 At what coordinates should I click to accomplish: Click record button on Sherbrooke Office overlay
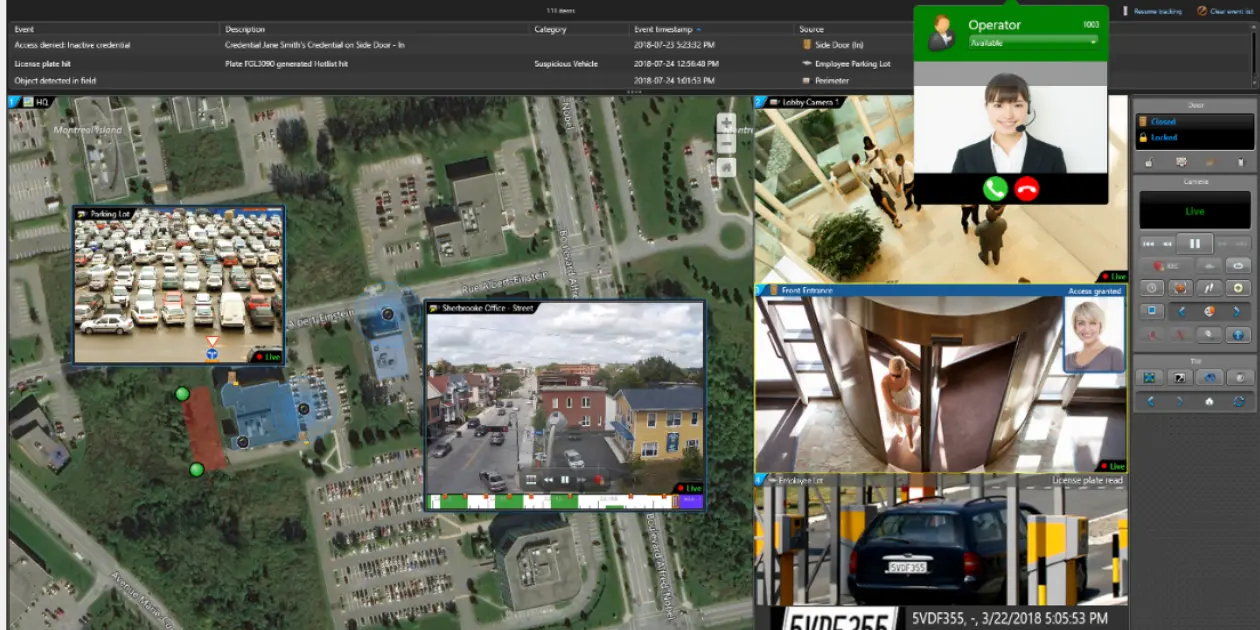(599, 480)
